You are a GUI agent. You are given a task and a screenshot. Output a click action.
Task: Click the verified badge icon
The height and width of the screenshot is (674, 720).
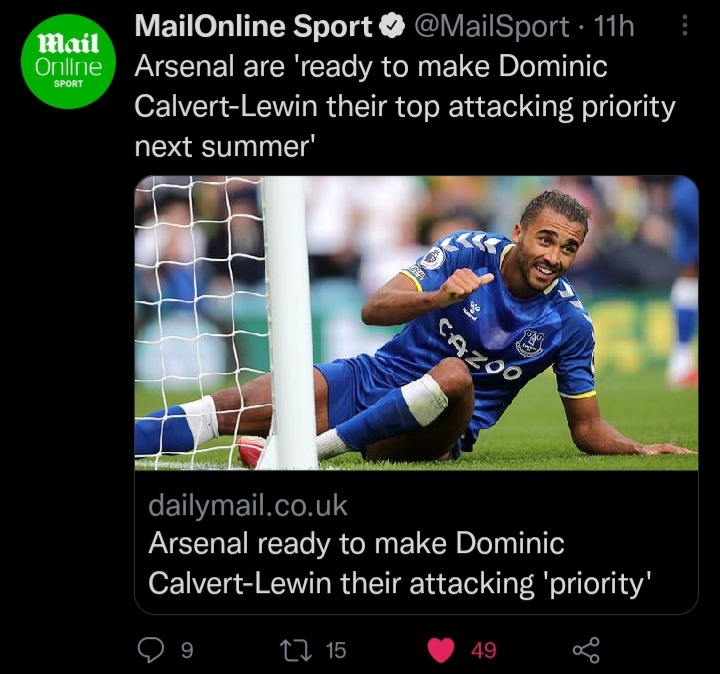coord(391,27)
